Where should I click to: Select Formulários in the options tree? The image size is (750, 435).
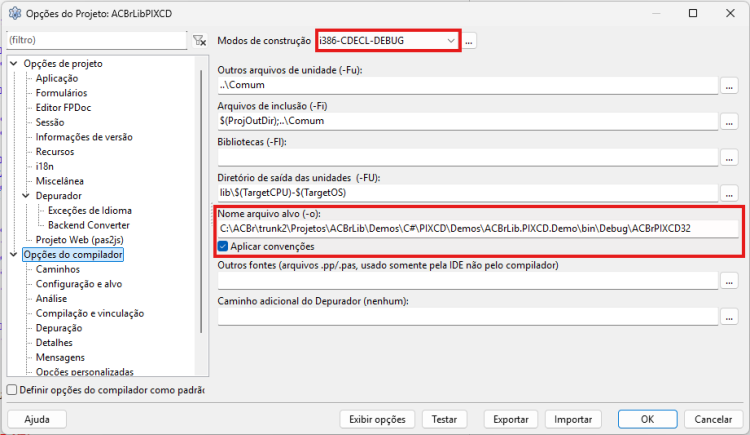point(61,93)
